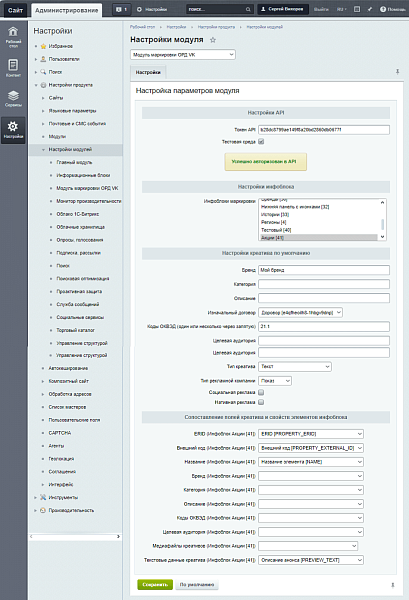Select Акции [41] in the infoblock list

(318, 238)
